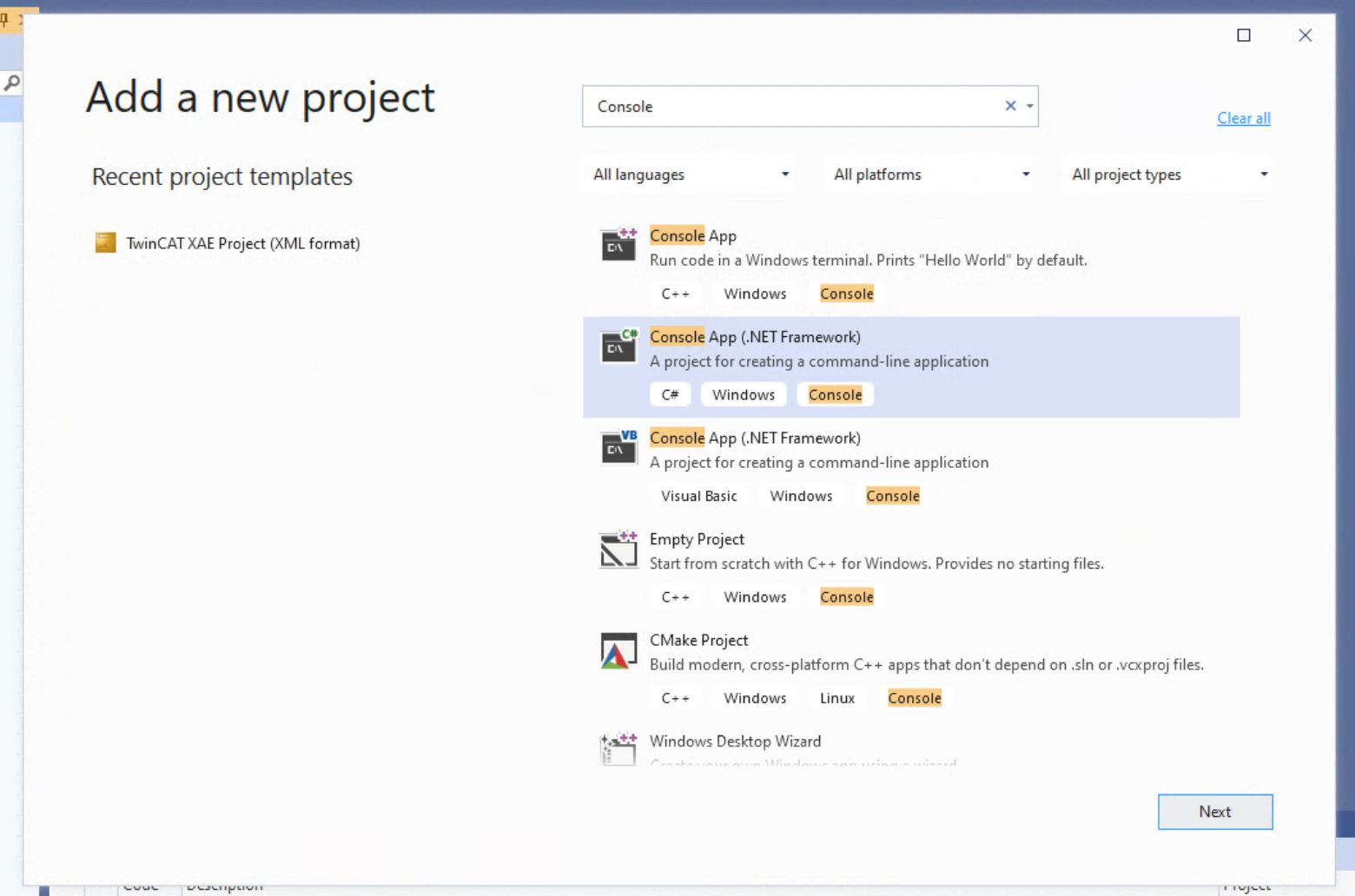The image size is (1355, 896).
Task: Select the Windows Desktop Wizard template title
Action: 735,741
